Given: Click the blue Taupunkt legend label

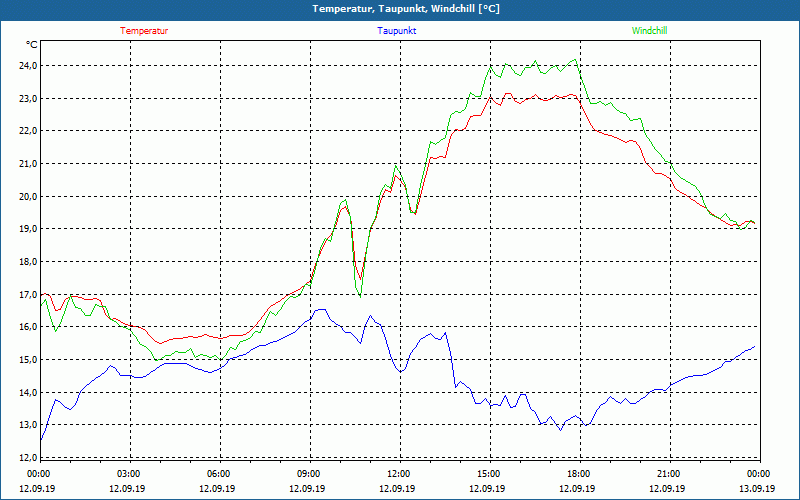Looking at the screenshot, I should coord(397,31).
